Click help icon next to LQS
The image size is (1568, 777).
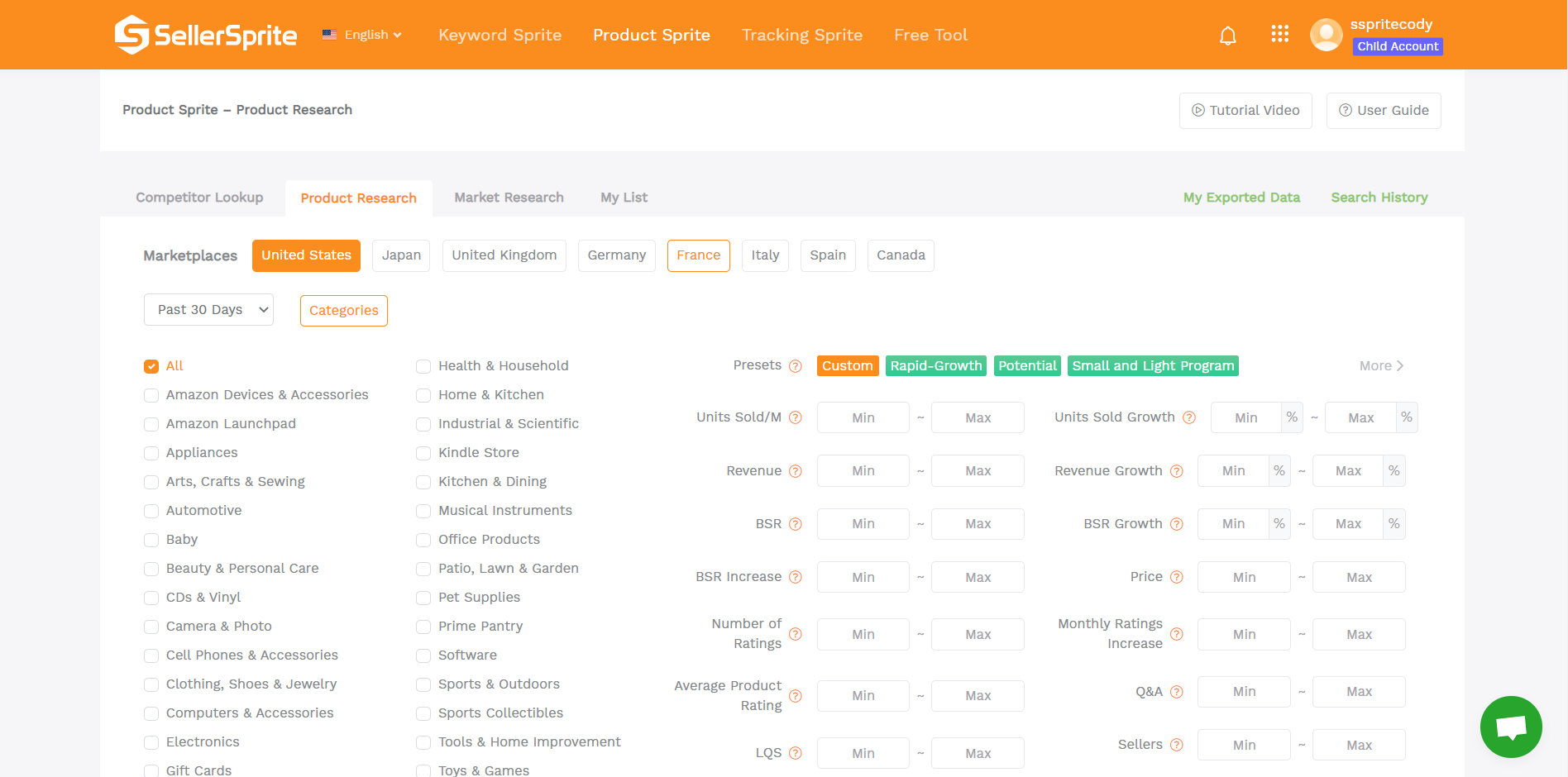tap(796, 753)
